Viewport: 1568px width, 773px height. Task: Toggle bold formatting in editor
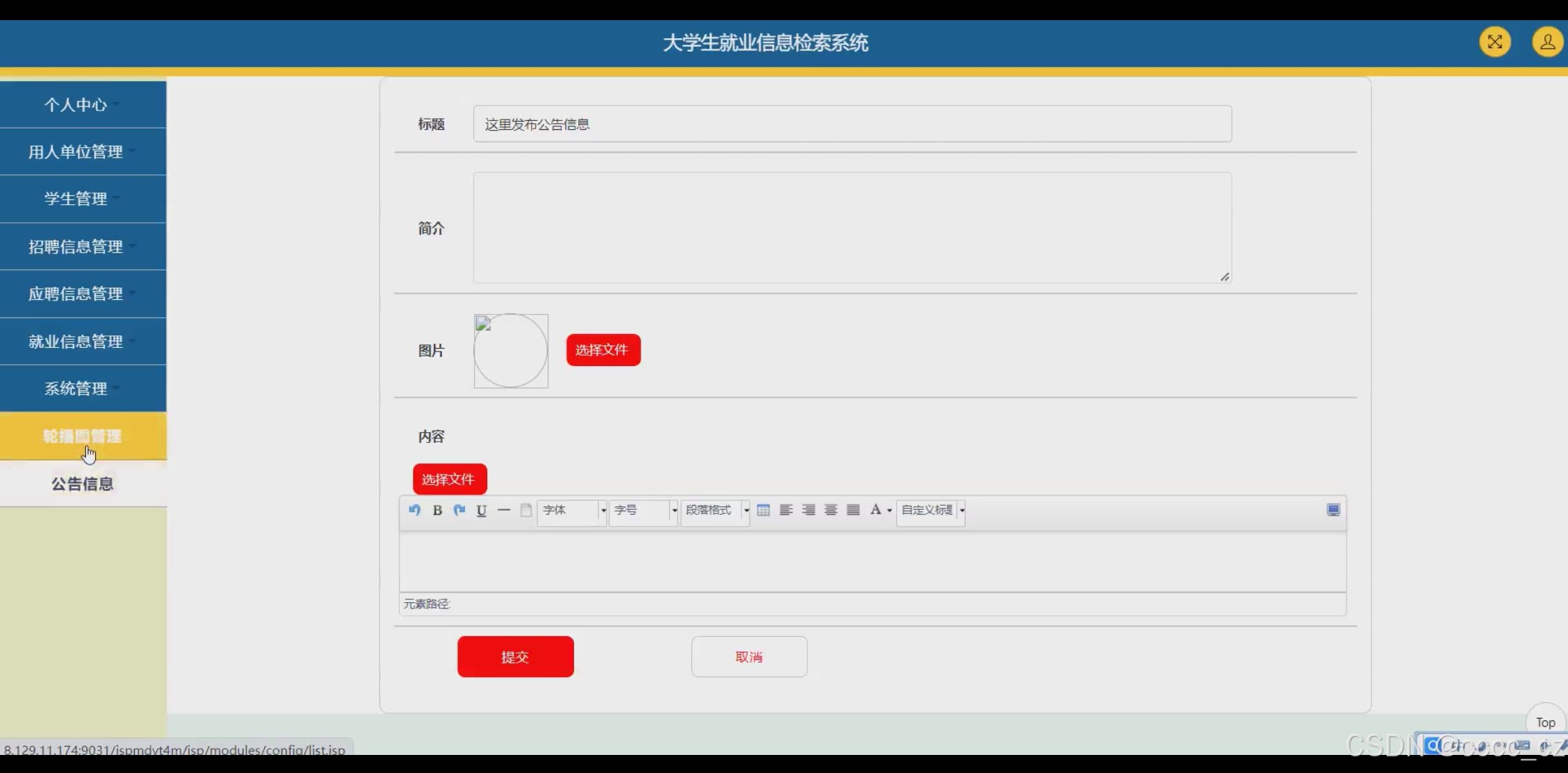tap(437, 510)
